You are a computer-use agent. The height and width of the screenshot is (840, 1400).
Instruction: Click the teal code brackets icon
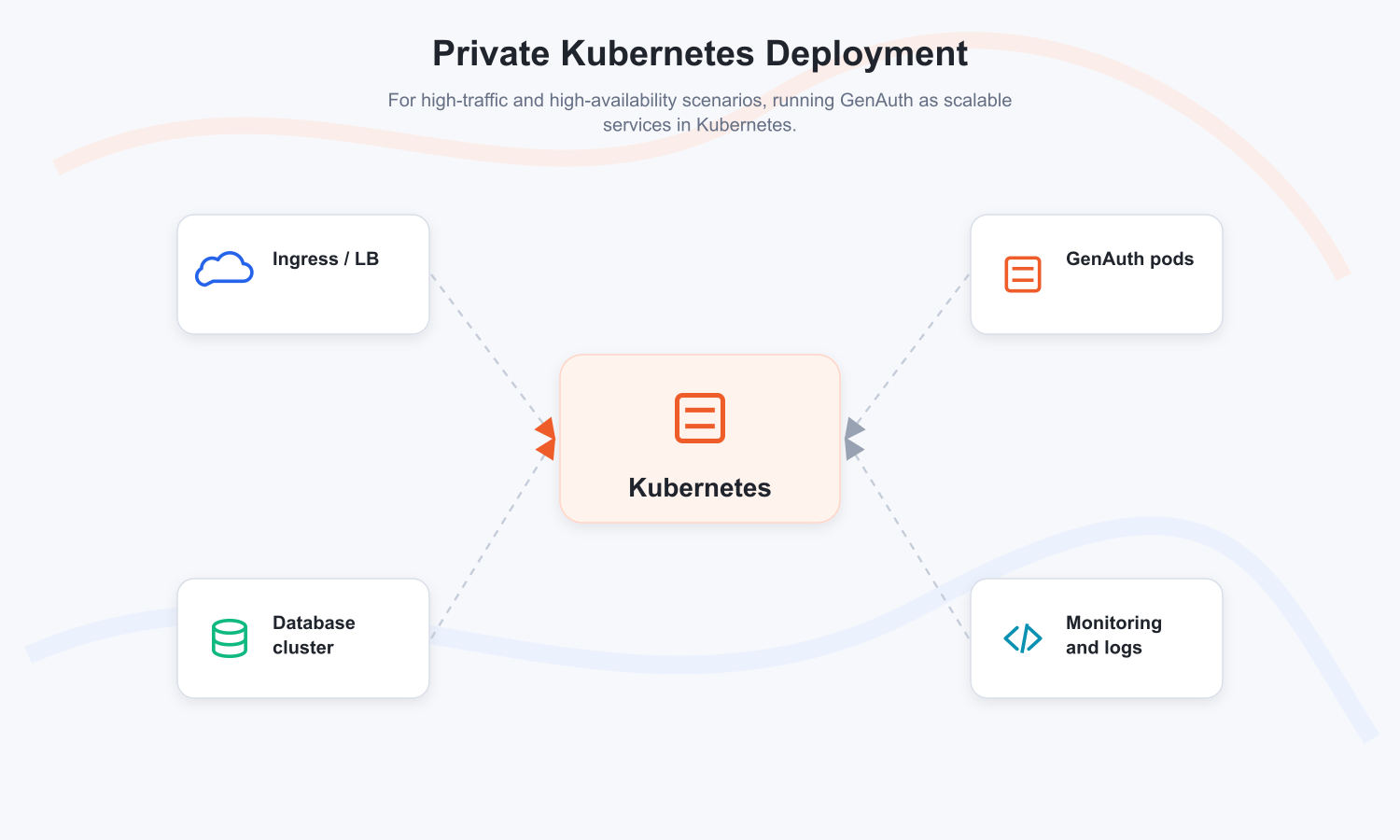pos(1023,638)
